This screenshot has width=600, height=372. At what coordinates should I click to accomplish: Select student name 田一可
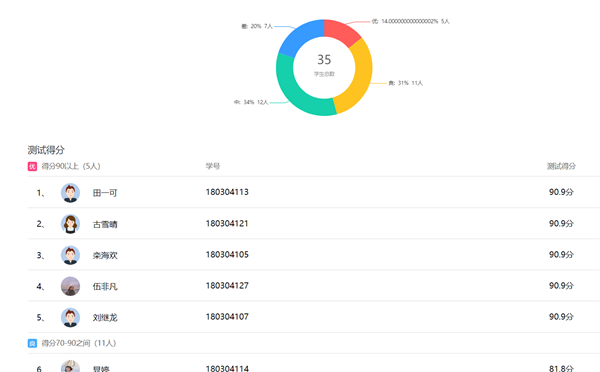(105, 193)
